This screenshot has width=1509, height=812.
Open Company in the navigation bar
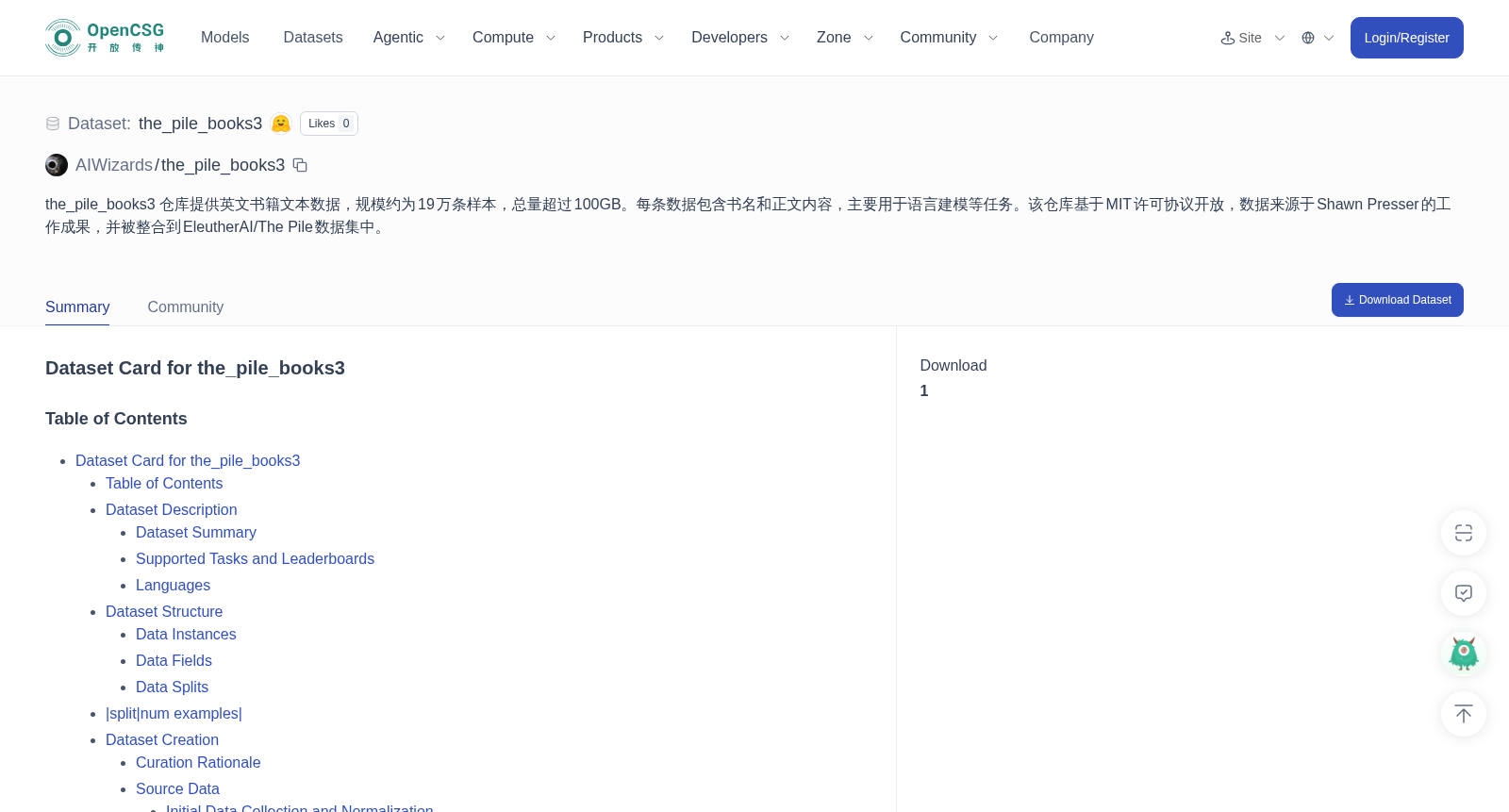coord(1061,38)
